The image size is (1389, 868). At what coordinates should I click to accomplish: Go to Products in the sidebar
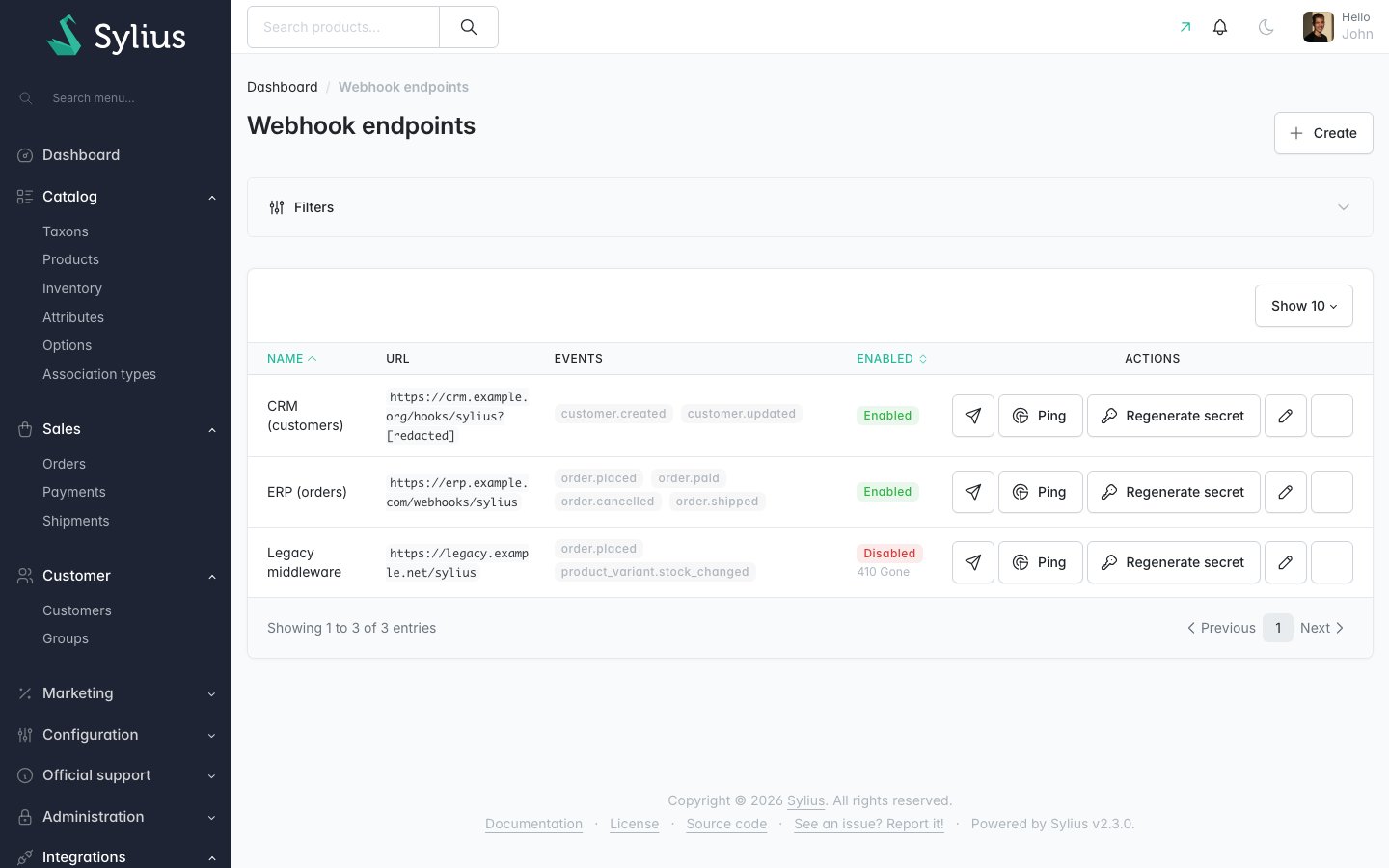coord(70,259)
